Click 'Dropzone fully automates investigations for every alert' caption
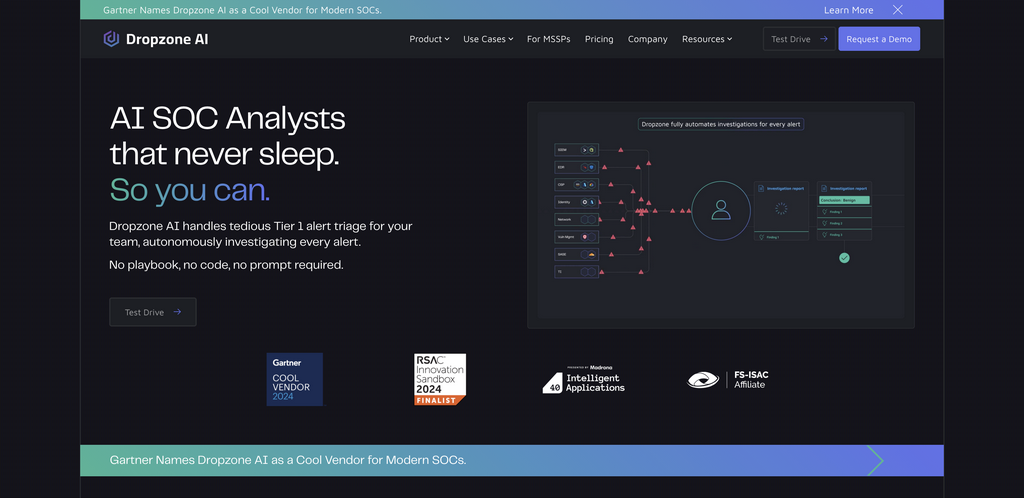 point(721,124)
